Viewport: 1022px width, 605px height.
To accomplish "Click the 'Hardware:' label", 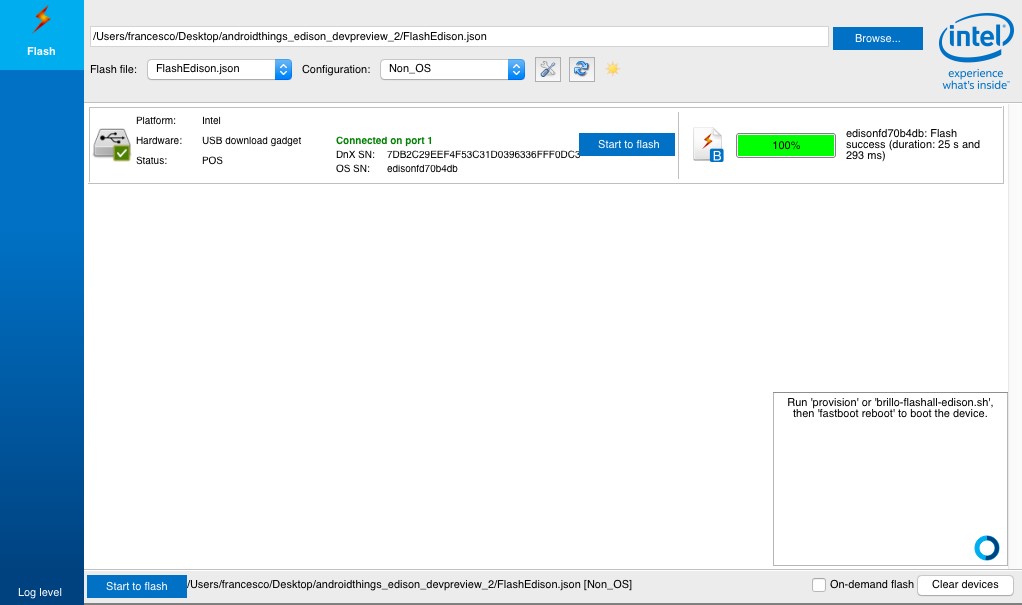I will [159, 140].
